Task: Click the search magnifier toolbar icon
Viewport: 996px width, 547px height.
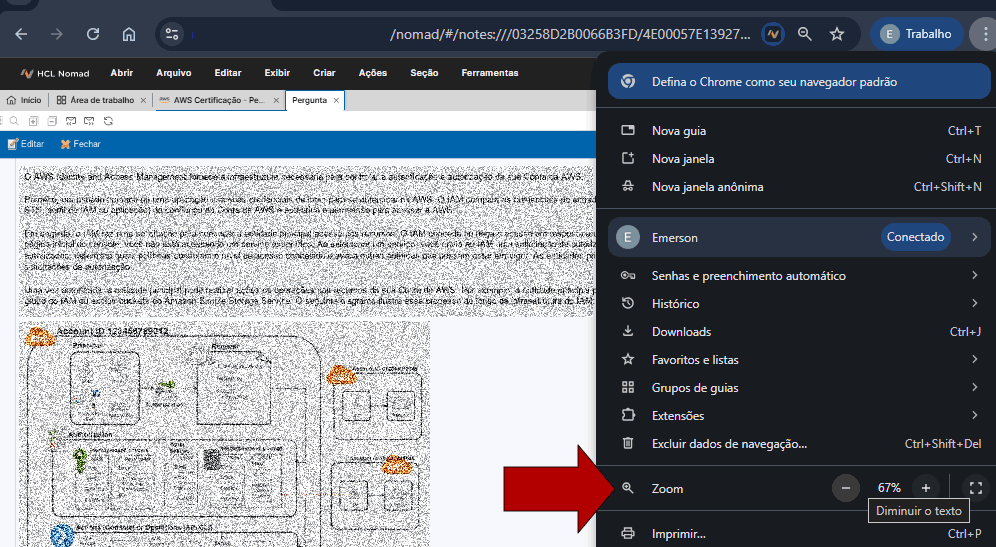Action: click(14, 121)
